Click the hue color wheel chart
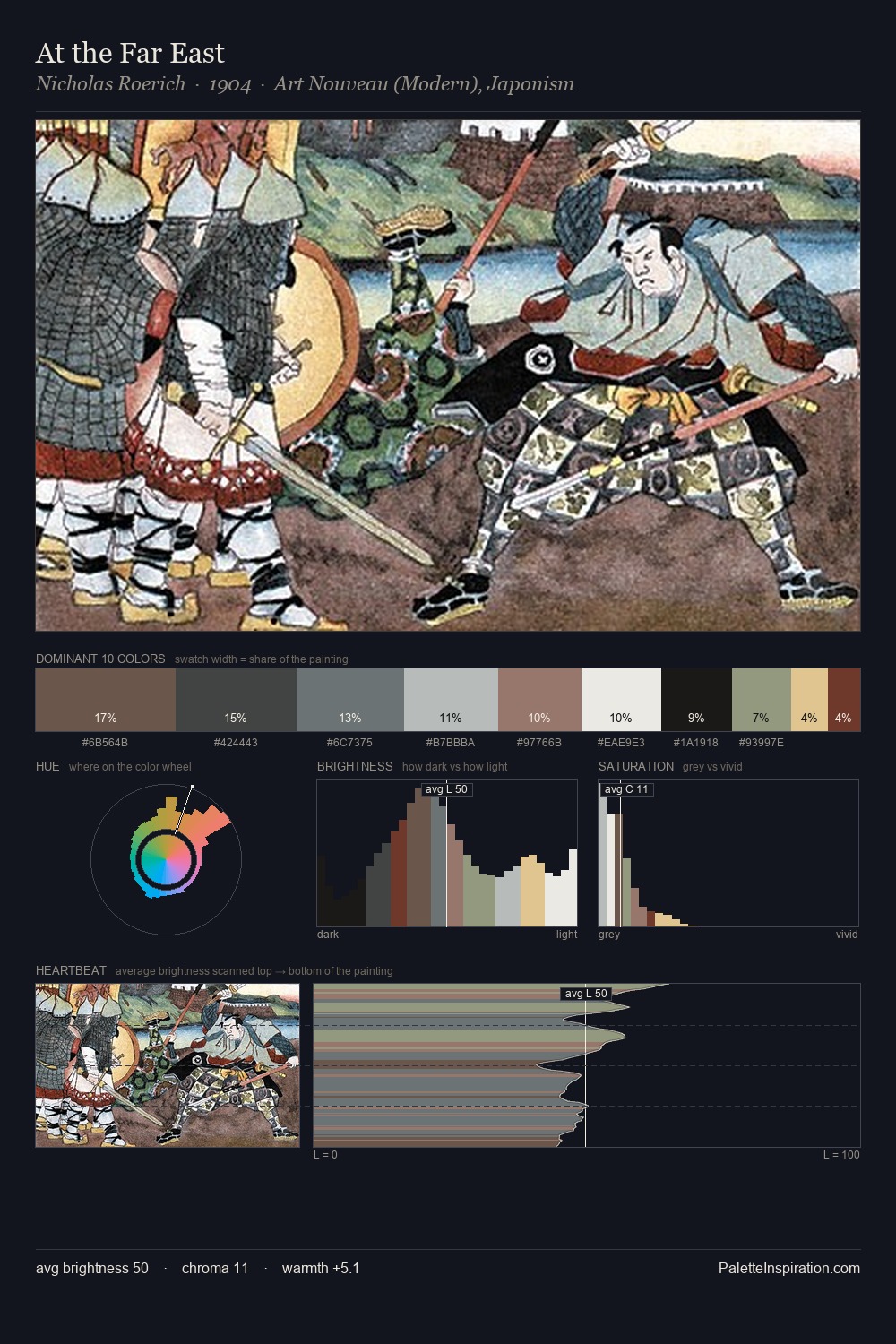The width and height of the screenshot is (896, 1344). coord(166,859)
